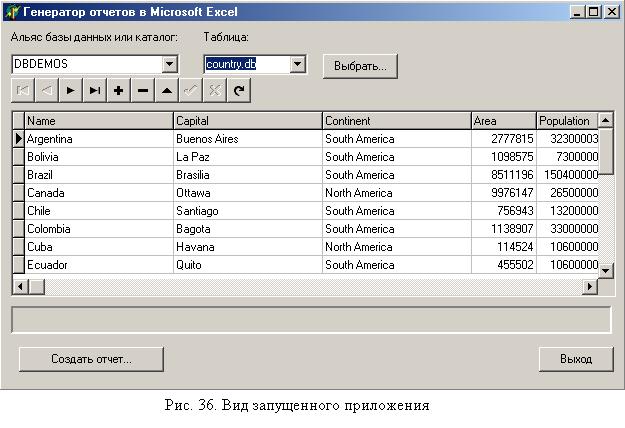The height and width of the screenshot is (428, 625).
Task: Select the Chile cell
Action: pos(99,210)
